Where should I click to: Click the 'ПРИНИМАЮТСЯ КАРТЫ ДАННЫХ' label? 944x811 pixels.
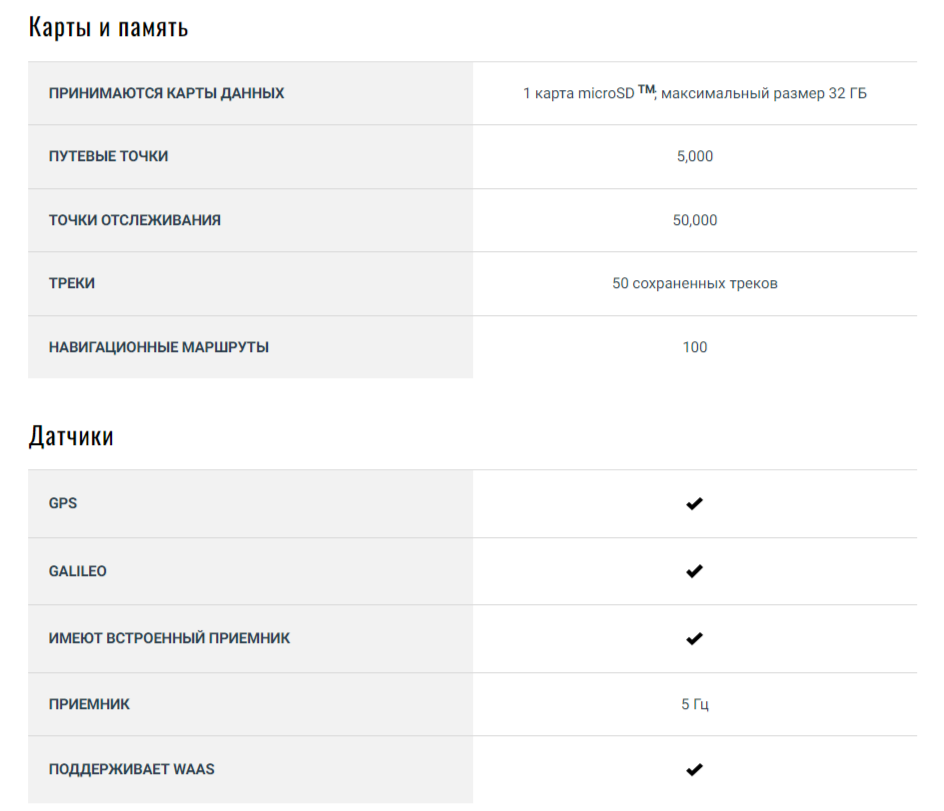(166, 93)
